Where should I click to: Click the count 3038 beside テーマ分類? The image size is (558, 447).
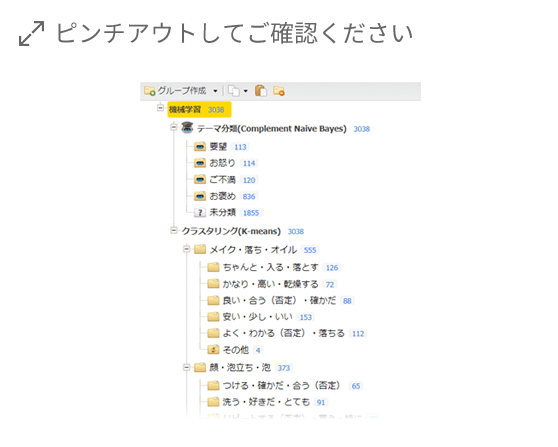click(x=362, y=129)
